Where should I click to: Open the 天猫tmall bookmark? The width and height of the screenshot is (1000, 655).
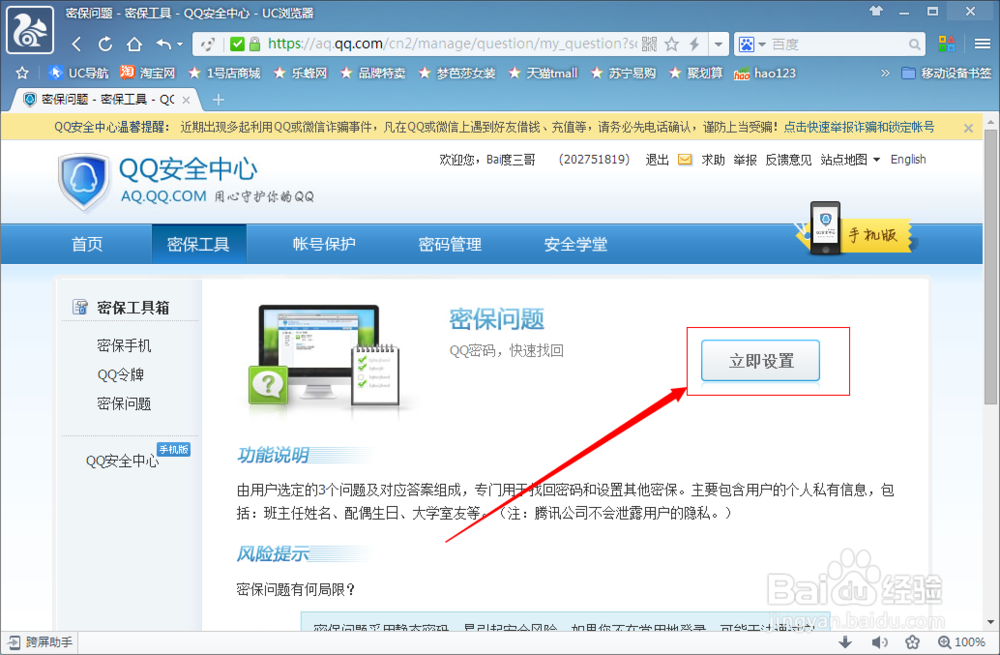pos(543,73)
